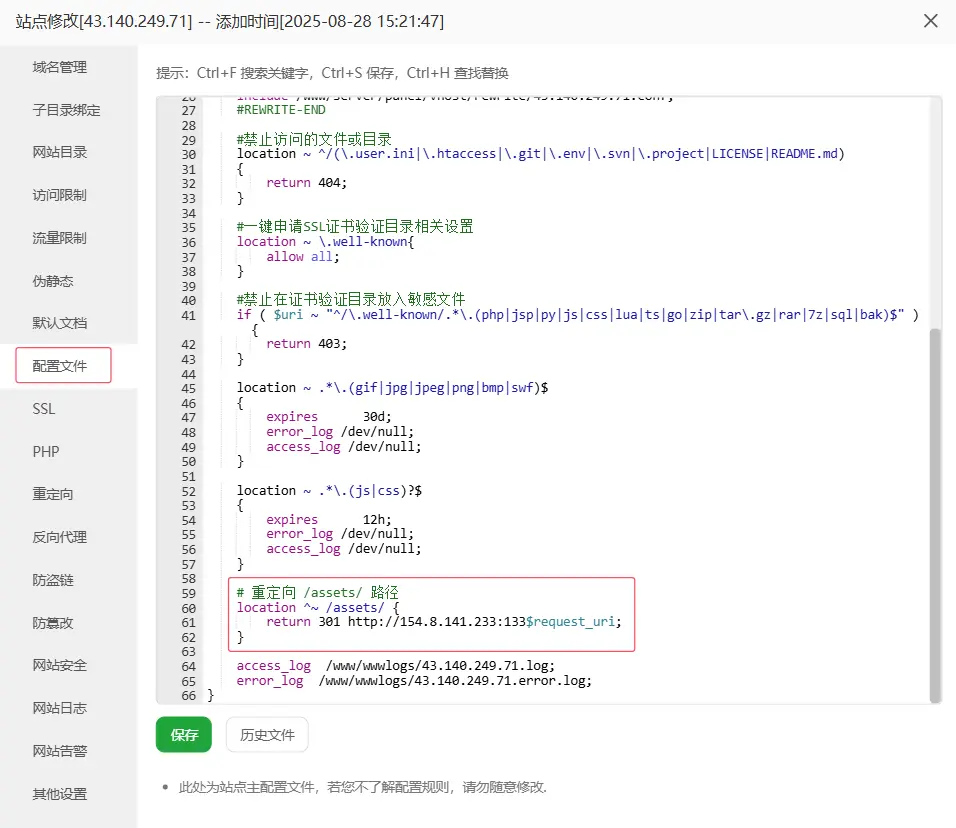Click 'location ~ \.well-known{' line
The image size is (956, 828).
tap(326, 242)
